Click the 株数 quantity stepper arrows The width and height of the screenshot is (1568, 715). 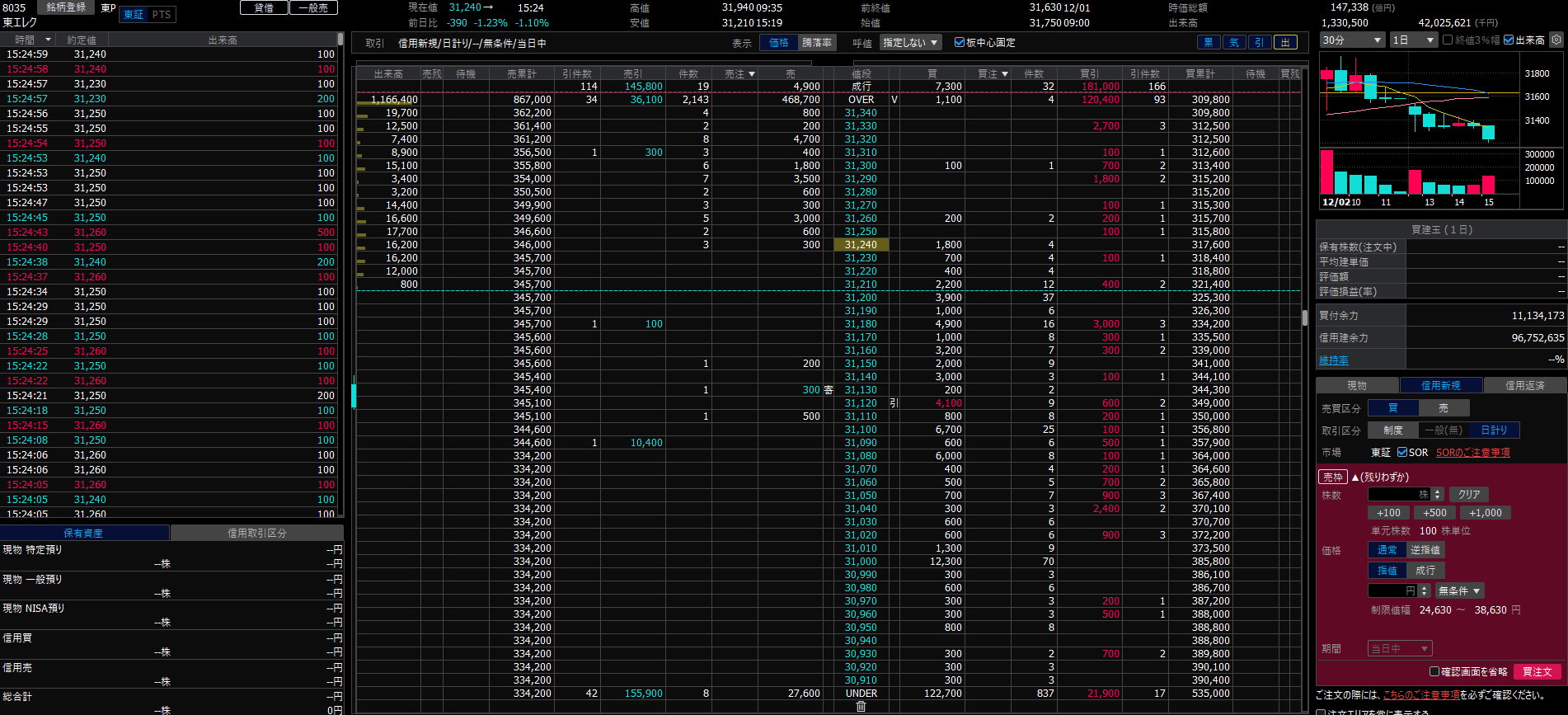coord(1438,494)
